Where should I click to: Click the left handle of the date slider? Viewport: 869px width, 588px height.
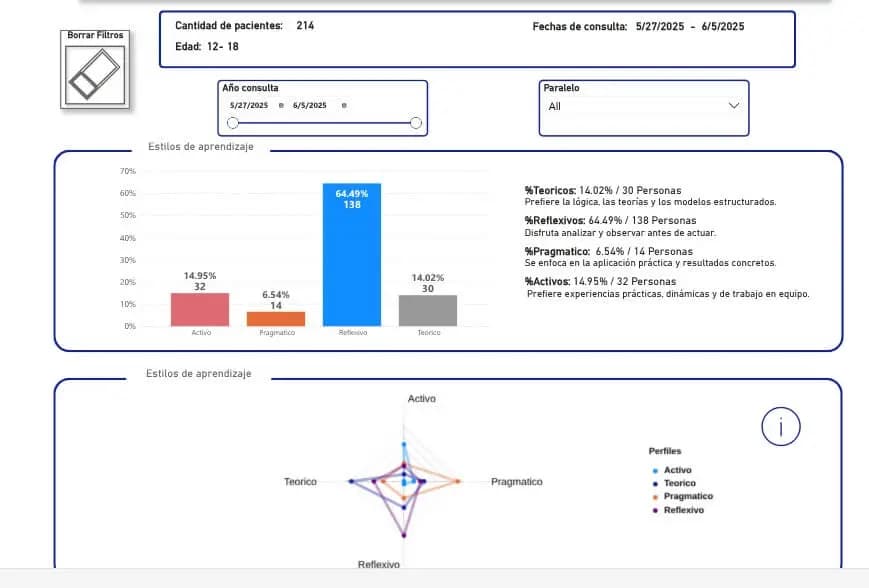233,123
